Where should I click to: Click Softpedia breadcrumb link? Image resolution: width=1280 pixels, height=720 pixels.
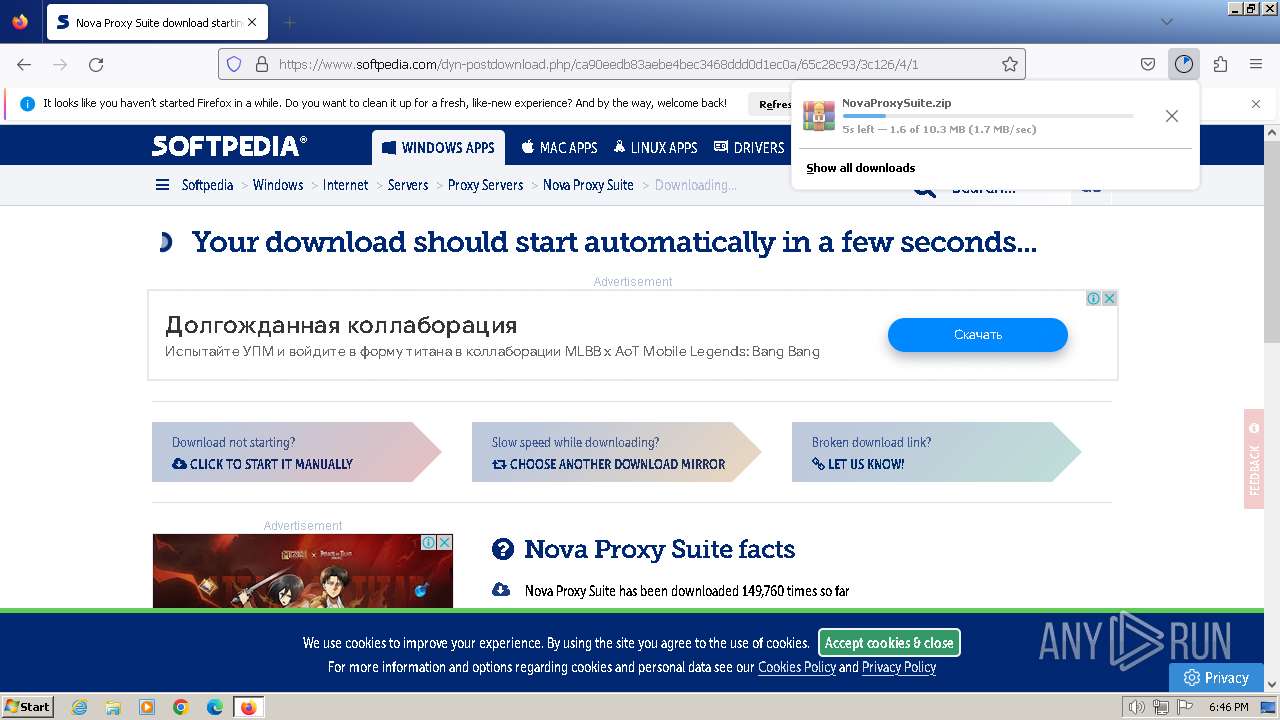[207, 185]
